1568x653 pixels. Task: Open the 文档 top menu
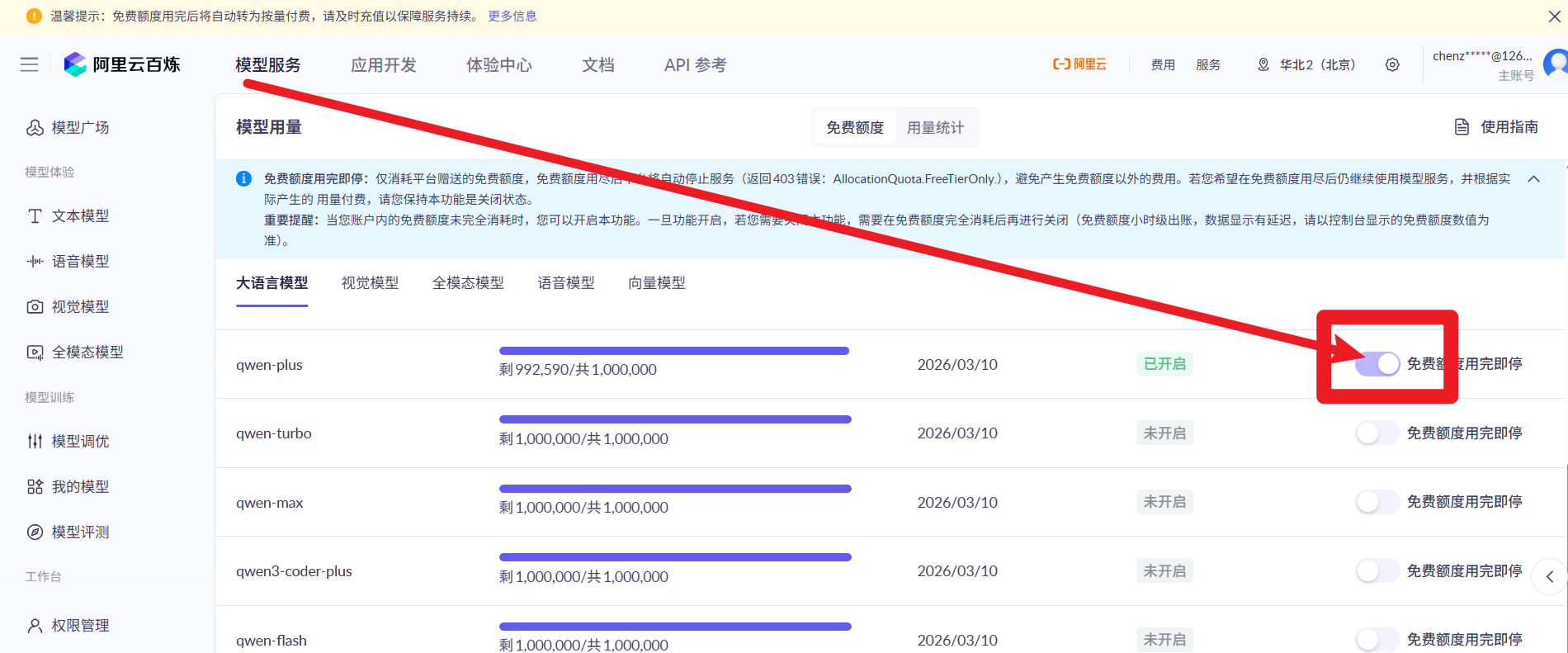pos(598,64)
